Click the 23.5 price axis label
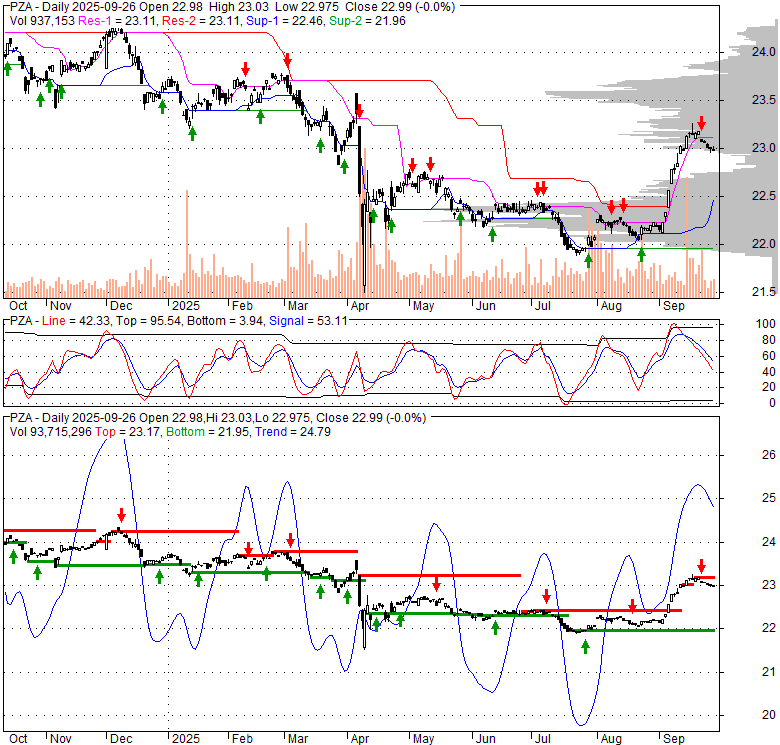The width and height of the screenshot is (780, 745). (x=764, y=100)
